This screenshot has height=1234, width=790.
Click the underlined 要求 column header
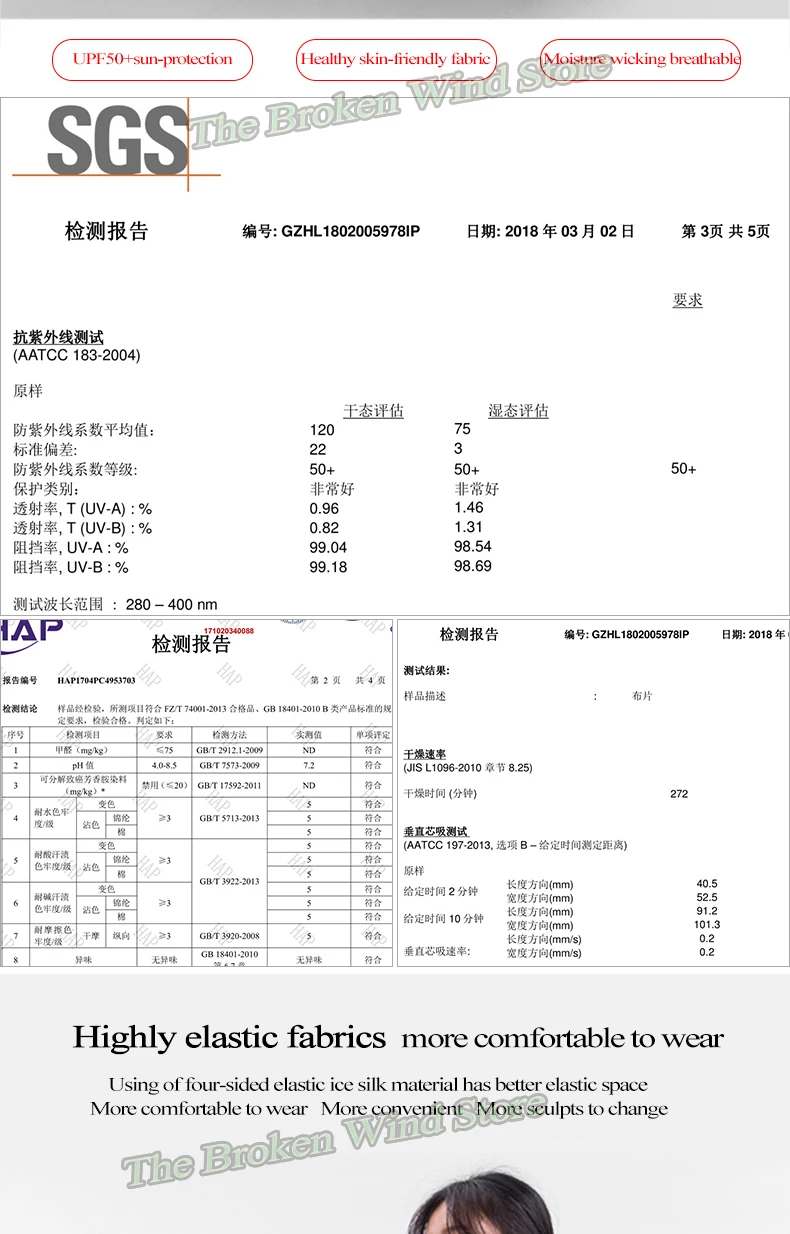tap(688, 300)
